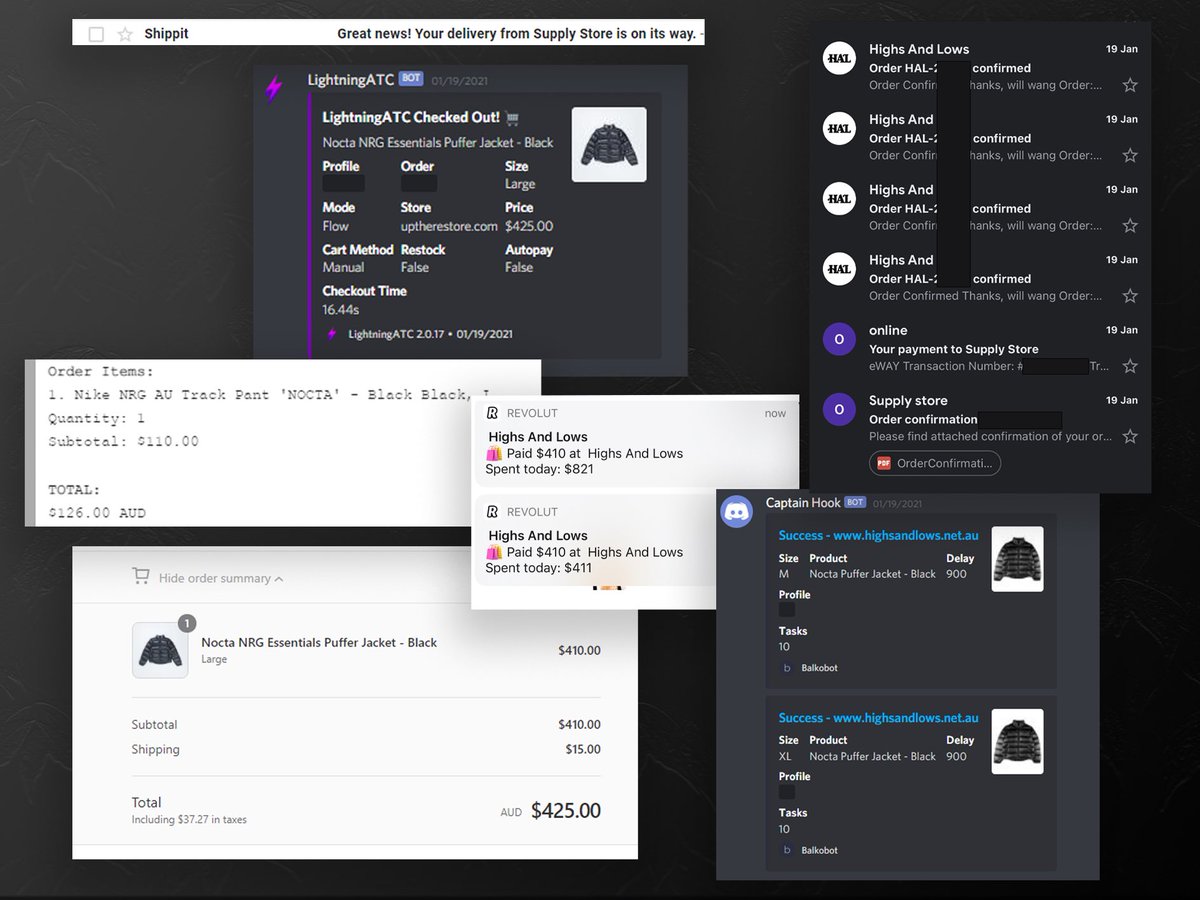Open the Revolut notification showing Spent today $411
1200x900 pixels.
click(x=636, y=541)
